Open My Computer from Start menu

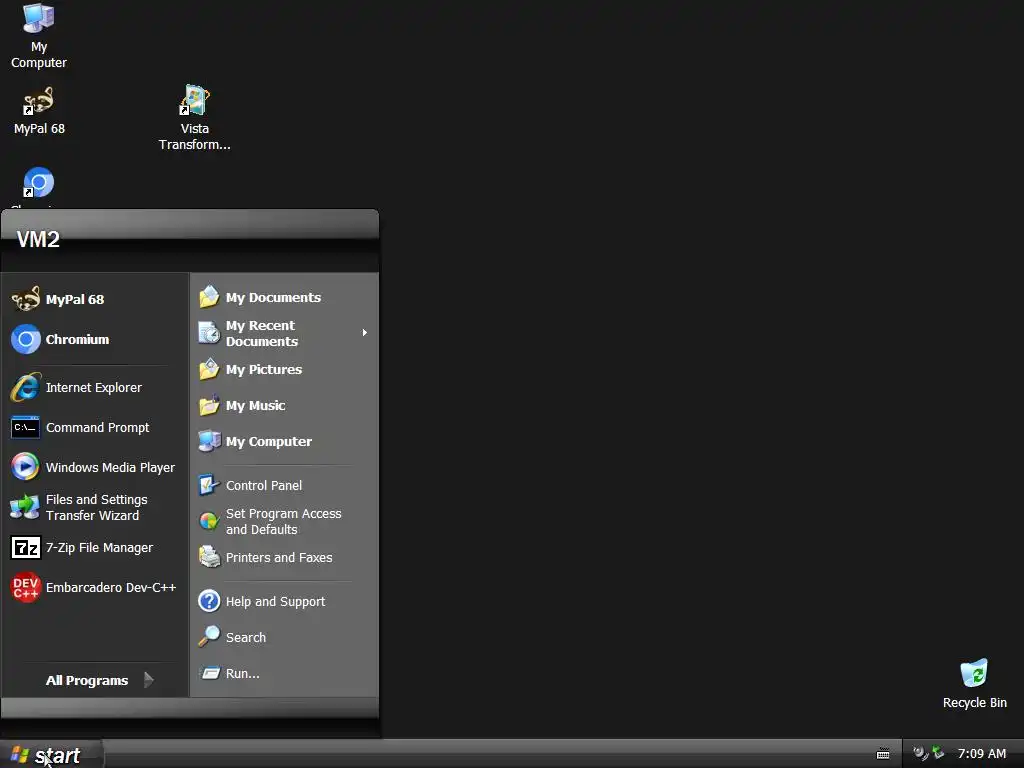click(284, 441)
